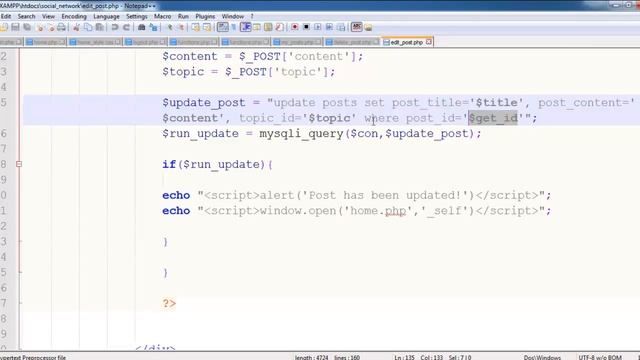The width and height of the screenshot is (640, 360).
Task: Click the Save file toolbar icon
Action: coord(16,27)
